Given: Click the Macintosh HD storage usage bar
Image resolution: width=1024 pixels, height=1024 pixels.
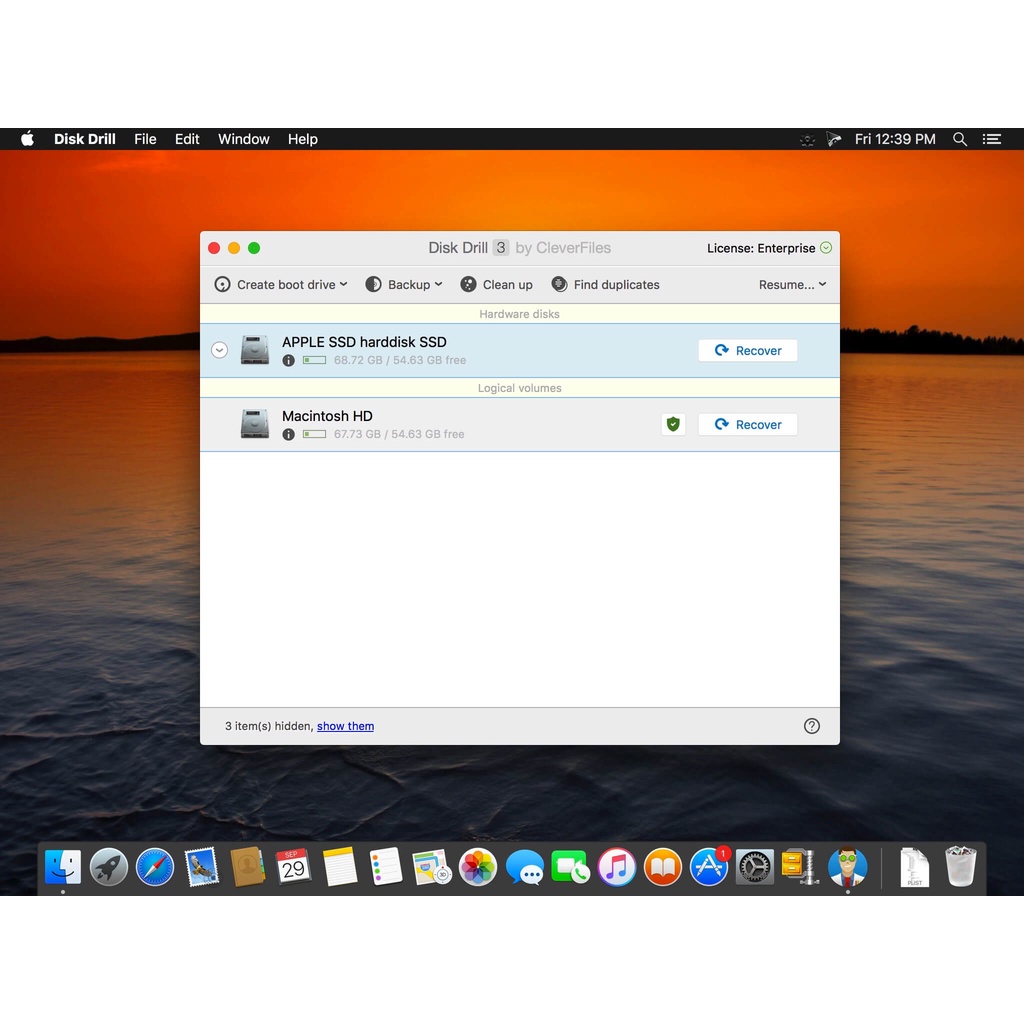Looking at the screenshot, I should pyautogui.click(x=314, y=434).
